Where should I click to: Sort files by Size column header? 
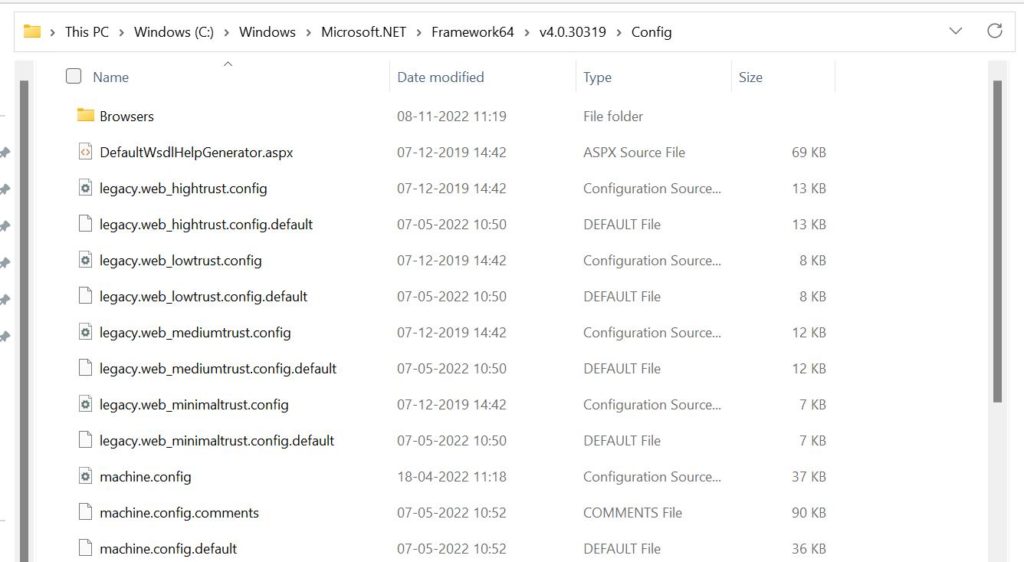pyautogui.click(x=750, y=77)
